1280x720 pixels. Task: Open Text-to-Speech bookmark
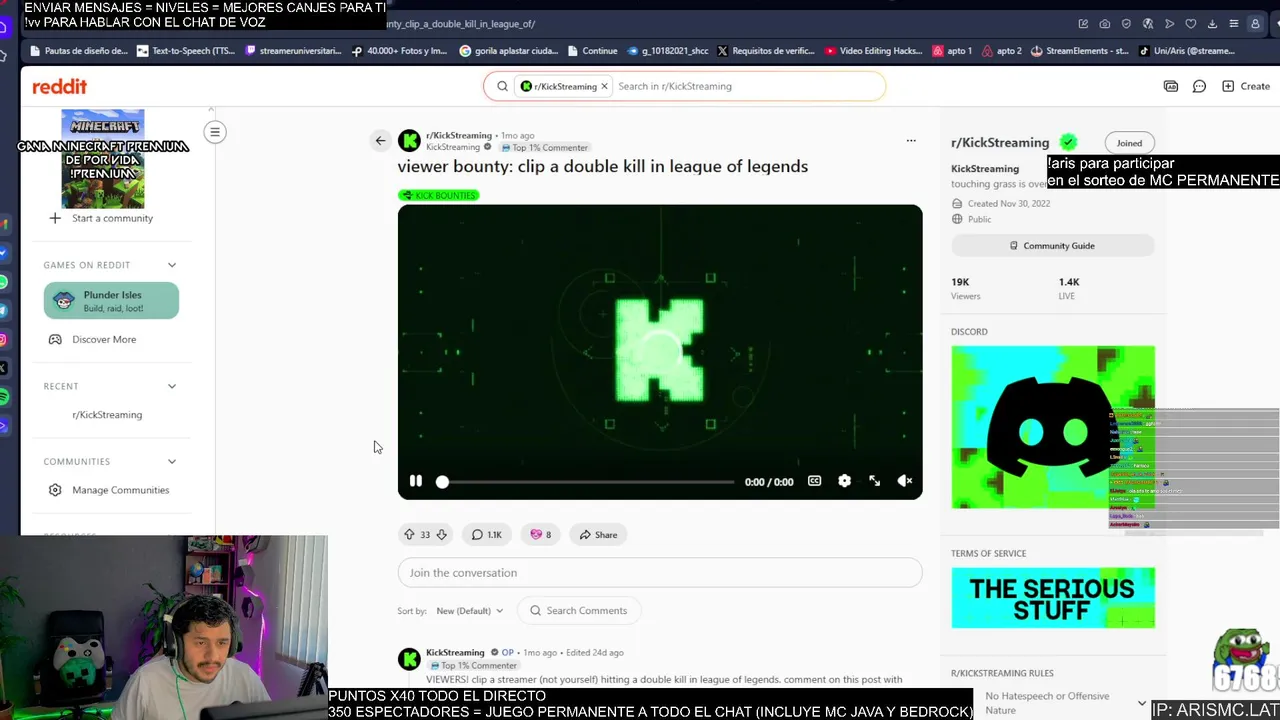click(186, 51)
